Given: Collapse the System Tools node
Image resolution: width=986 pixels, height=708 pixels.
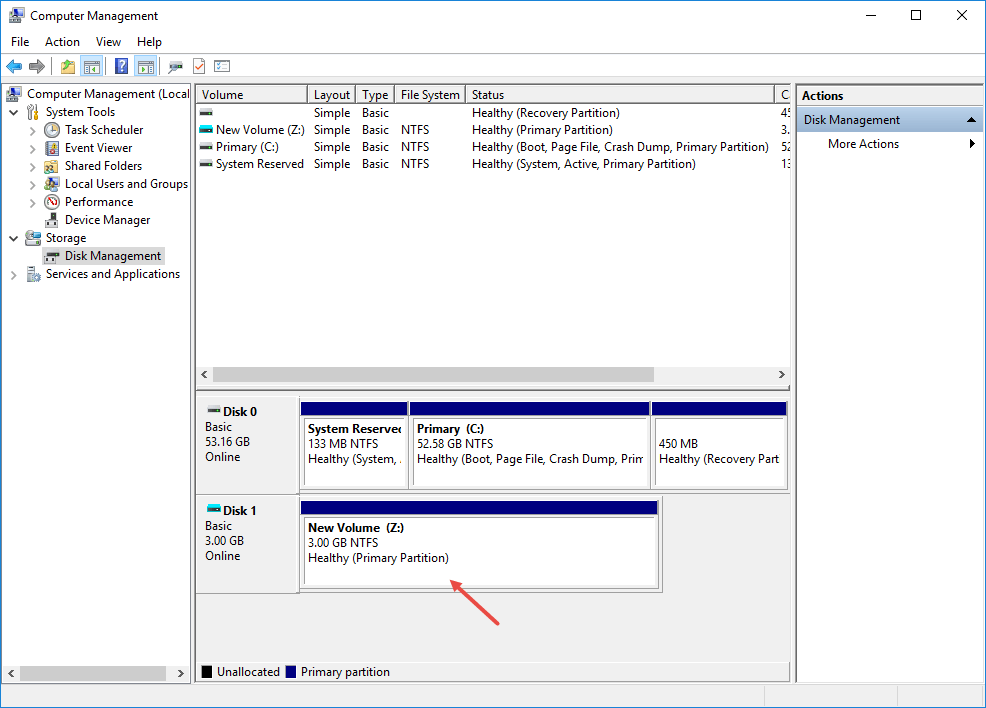Looking at the screenshot, I should [x=14, y=111].
